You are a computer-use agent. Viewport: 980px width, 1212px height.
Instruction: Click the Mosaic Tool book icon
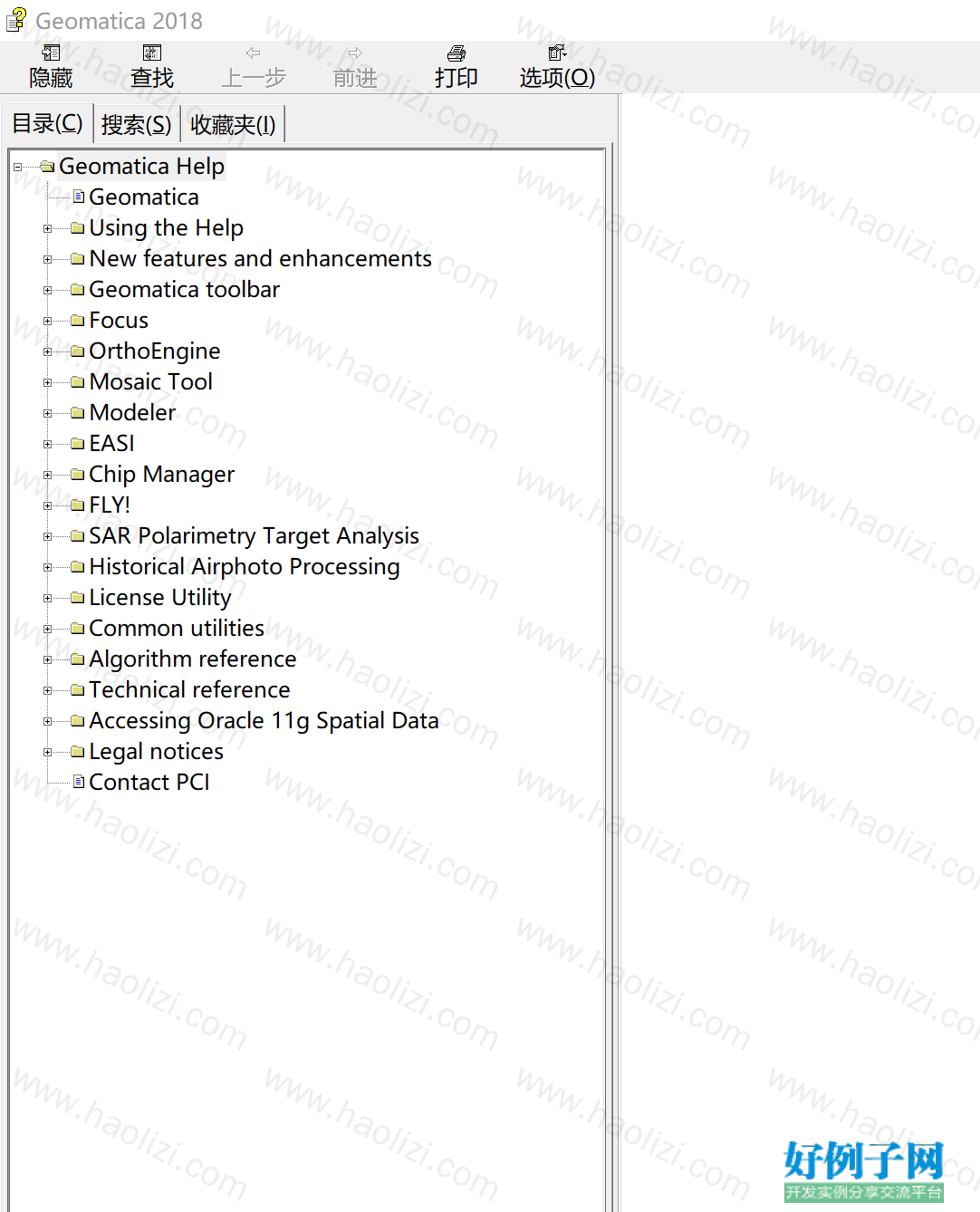(78, 382)
